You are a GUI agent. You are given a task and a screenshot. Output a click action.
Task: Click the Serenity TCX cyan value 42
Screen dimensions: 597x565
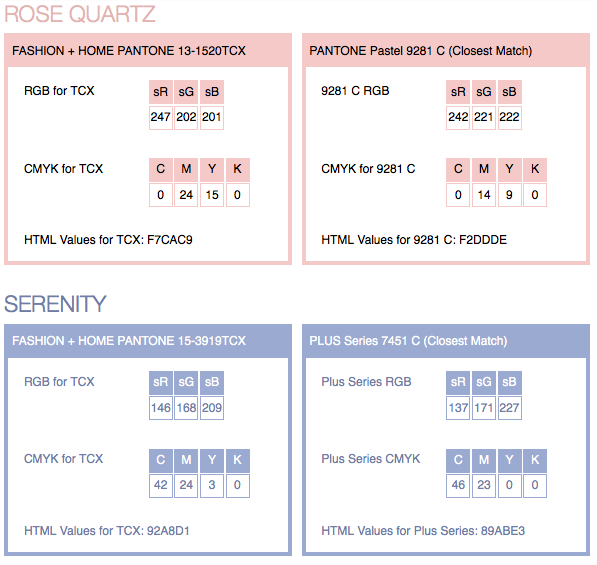[x=161, y=485]
